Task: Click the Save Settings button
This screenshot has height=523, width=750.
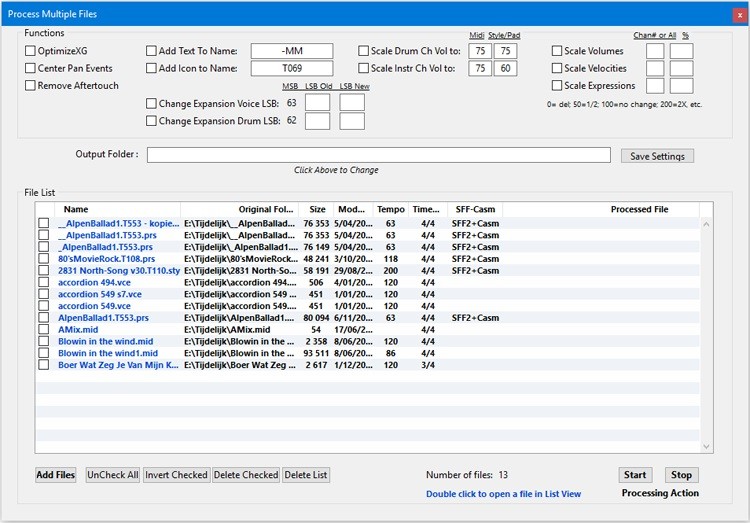Action: coord(657,156)
